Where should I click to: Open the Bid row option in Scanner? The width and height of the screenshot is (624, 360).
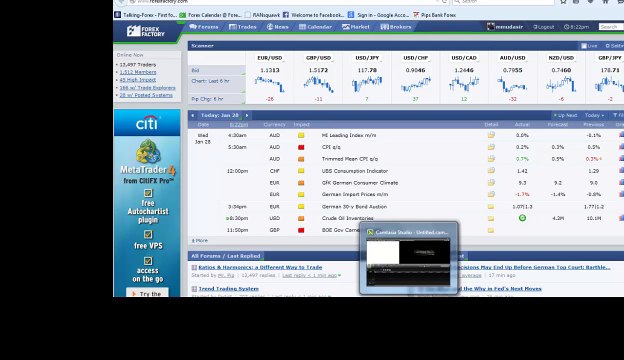pyautogui.click(x=216, y=70)
